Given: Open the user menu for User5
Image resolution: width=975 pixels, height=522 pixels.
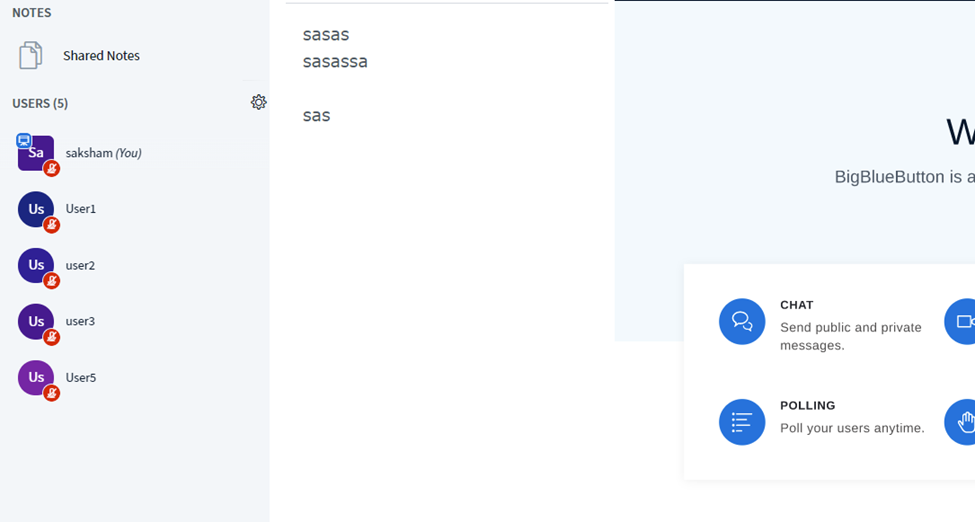Looking at the screenshot, I should 134,378.
